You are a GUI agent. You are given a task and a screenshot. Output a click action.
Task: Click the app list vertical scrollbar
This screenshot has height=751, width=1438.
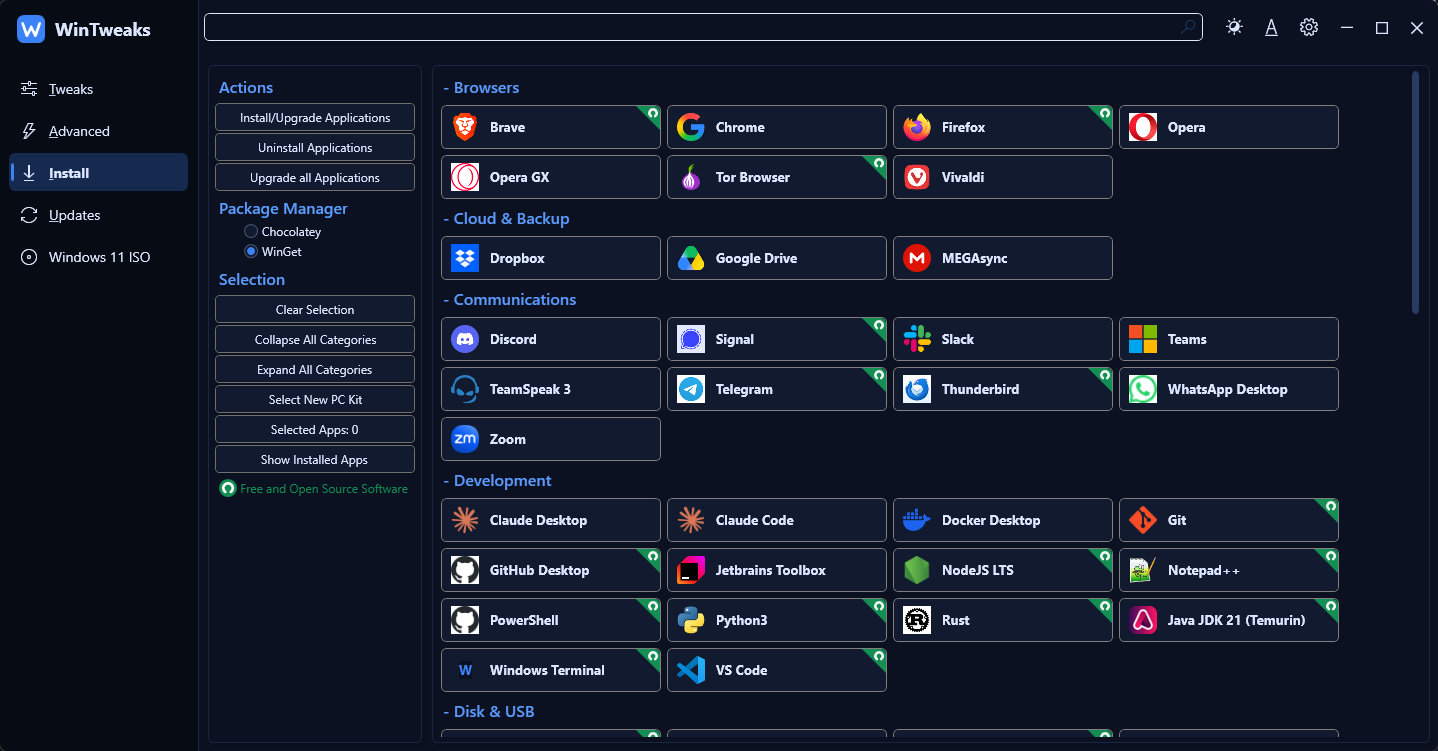coord(1415,192)
